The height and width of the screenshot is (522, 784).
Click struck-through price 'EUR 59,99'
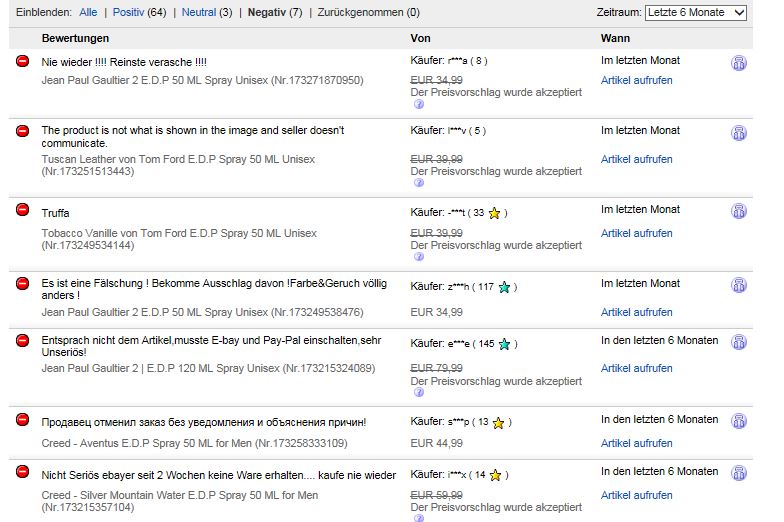436,495
